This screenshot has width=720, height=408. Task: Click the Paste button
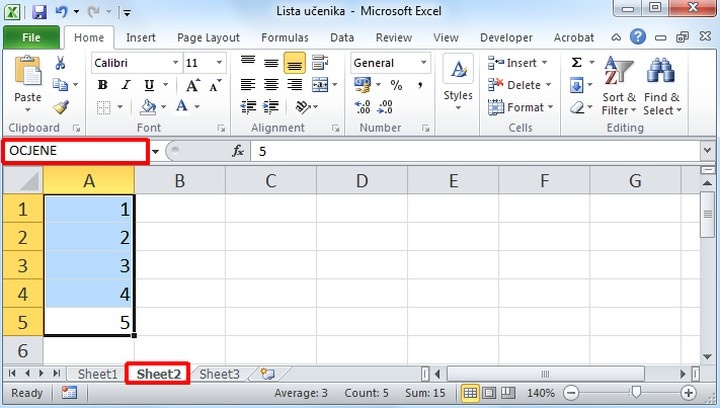[x=28, y=85]
